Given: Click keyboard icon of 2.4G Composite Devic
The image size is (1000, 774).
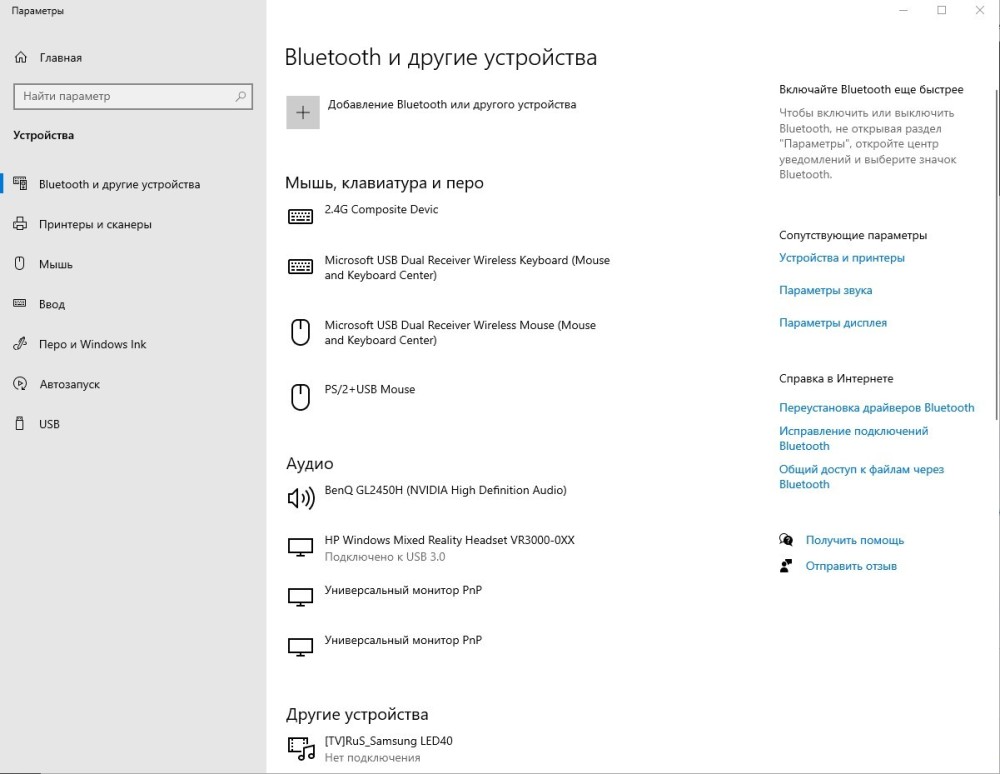Looking at the screenshot, I should coord(300,217).
